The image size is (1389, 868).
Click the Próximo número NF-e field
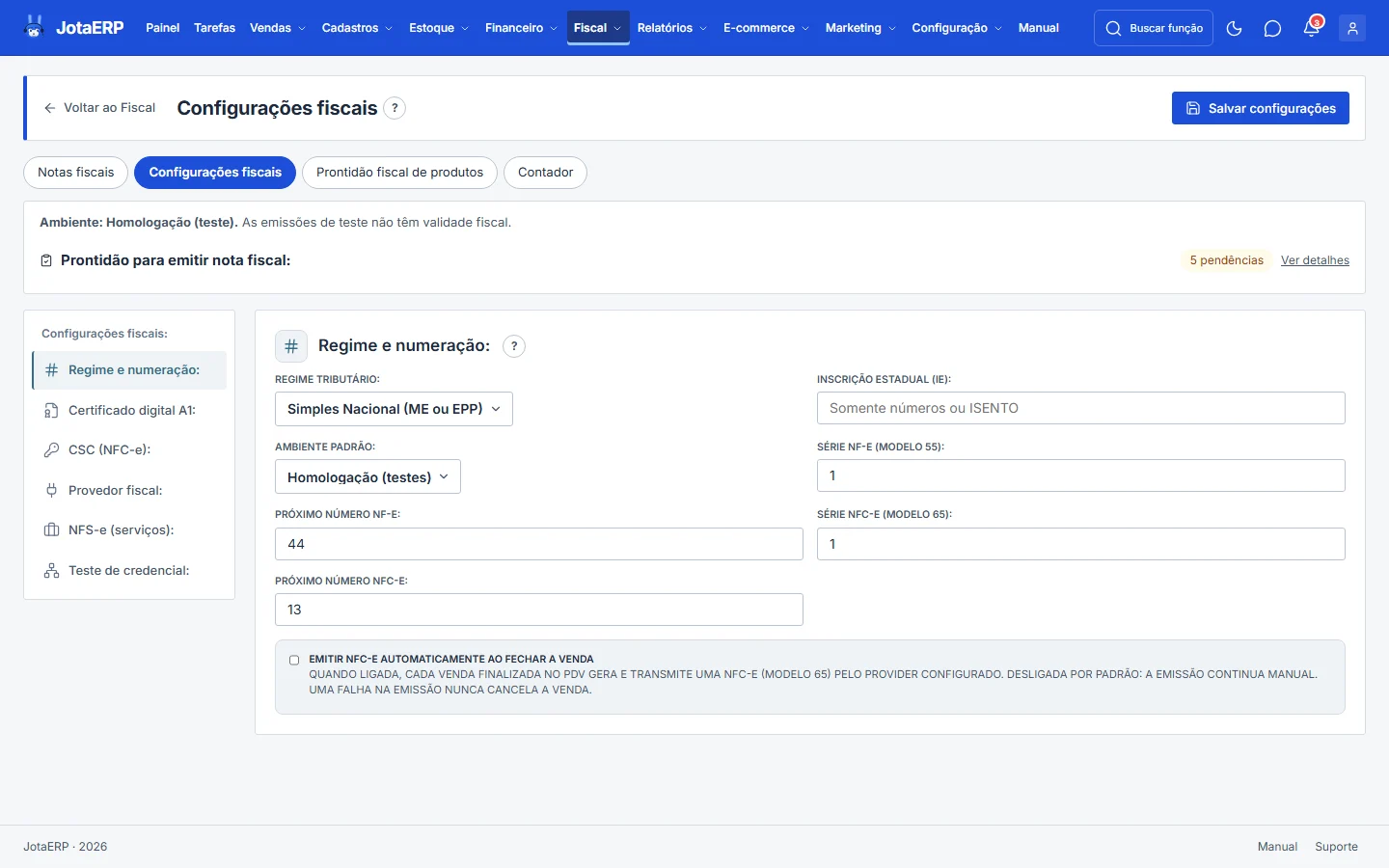(539, 544)
